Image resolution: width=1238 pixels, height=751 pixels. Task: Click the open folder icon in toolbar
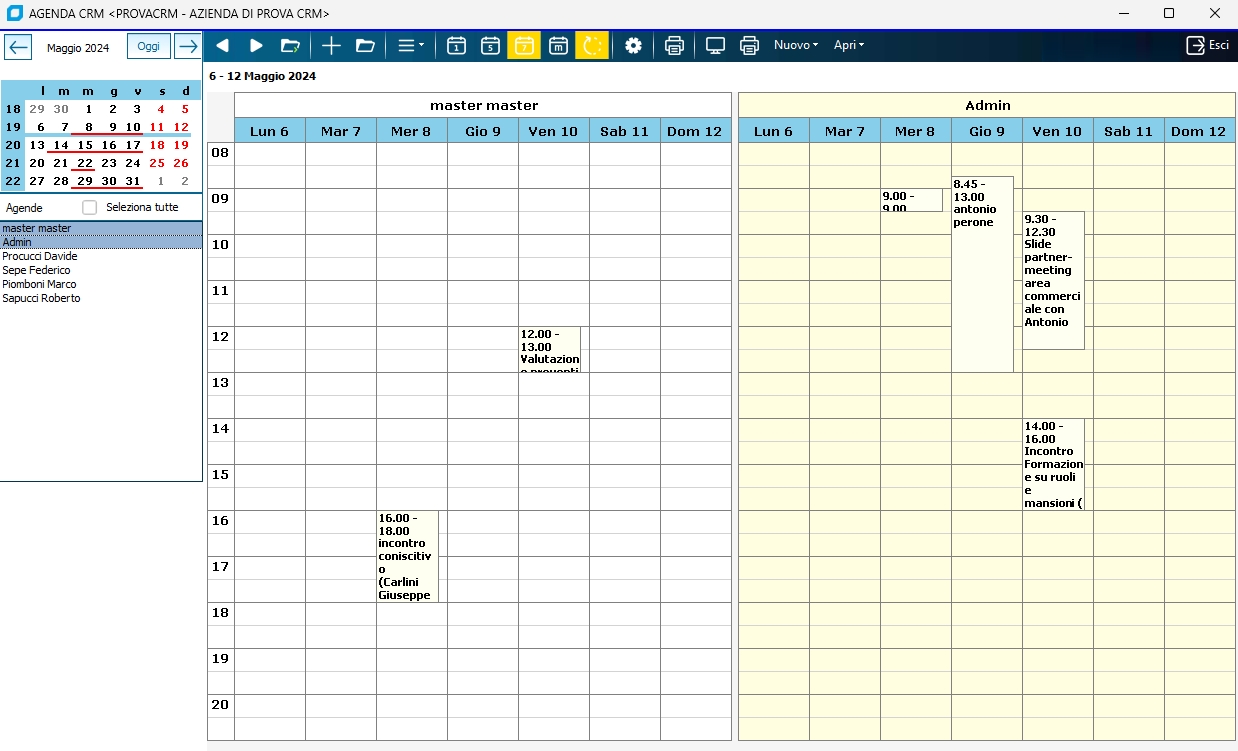365,45
